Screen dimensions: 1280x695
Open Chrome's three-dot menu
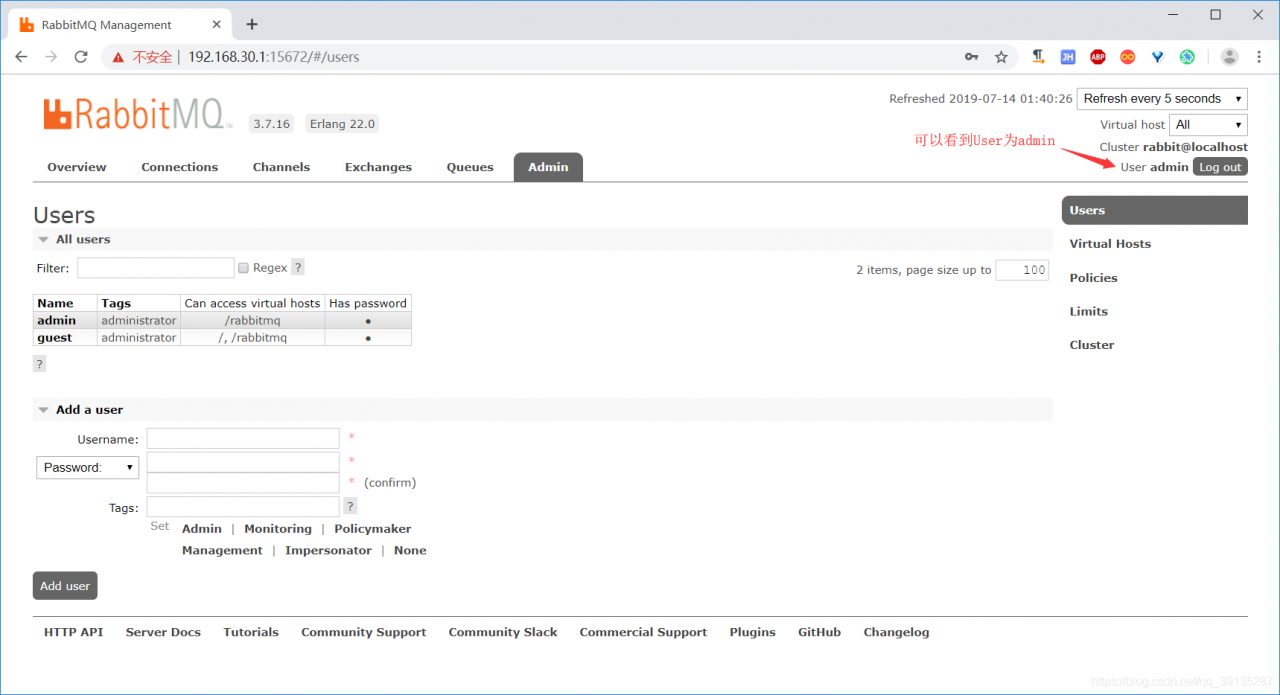pyautogui.click(x=1259, y=57)
